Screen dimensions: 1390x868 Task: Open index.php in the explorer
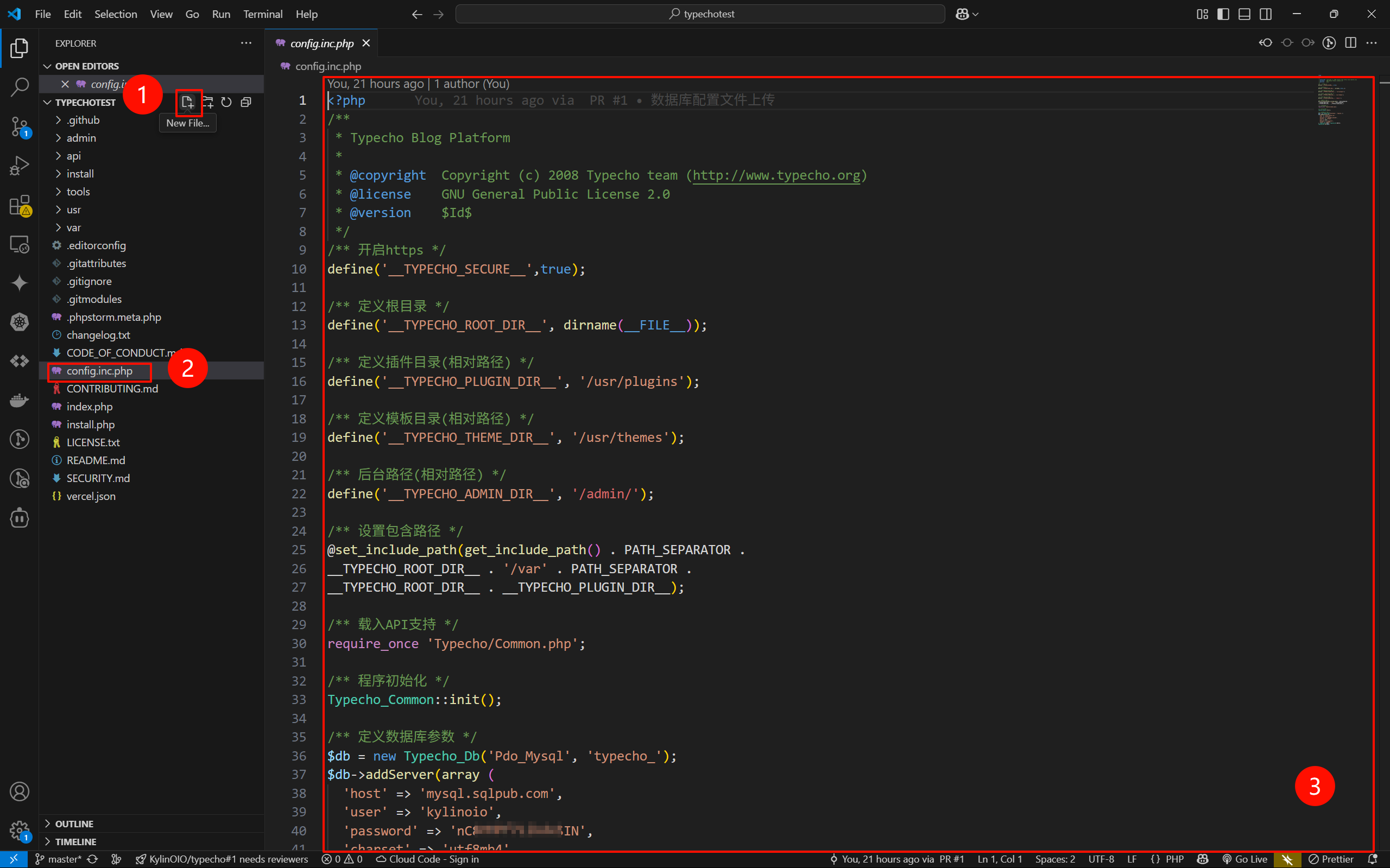point(89,407)
